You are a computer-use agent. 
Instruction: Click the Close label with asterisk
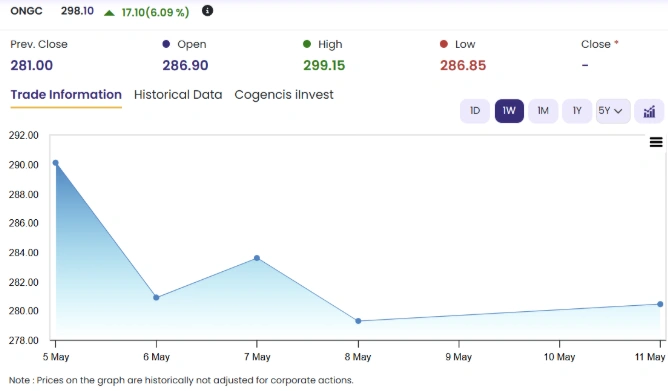pos(600,44)
